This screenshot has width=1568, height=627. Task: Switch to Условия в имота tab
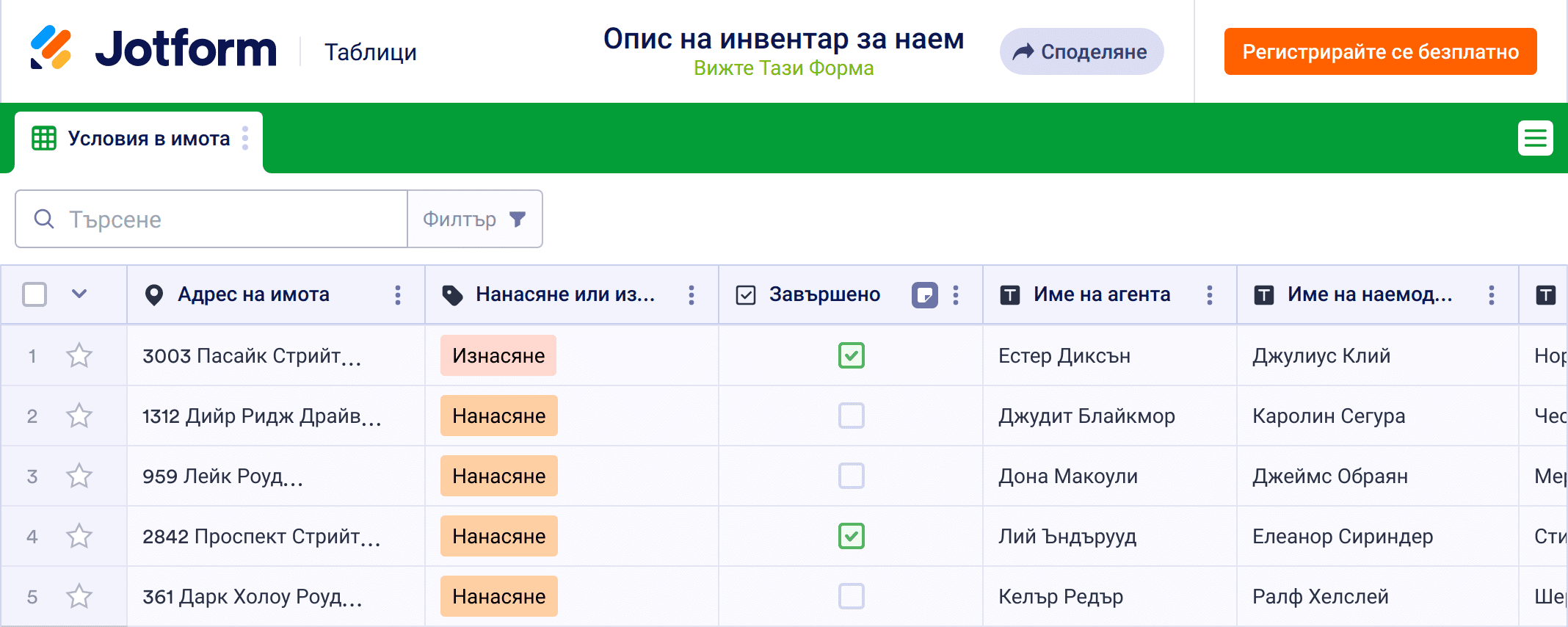[x=148, y=139]
